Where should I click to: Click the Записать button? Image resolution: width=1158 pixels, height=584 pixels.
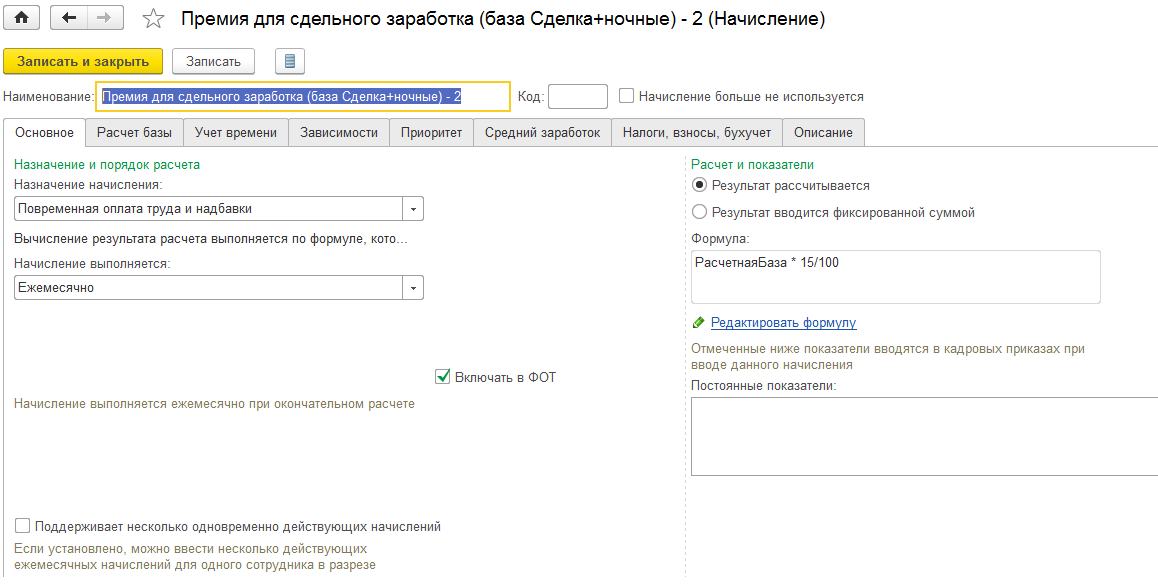(213, 62)
